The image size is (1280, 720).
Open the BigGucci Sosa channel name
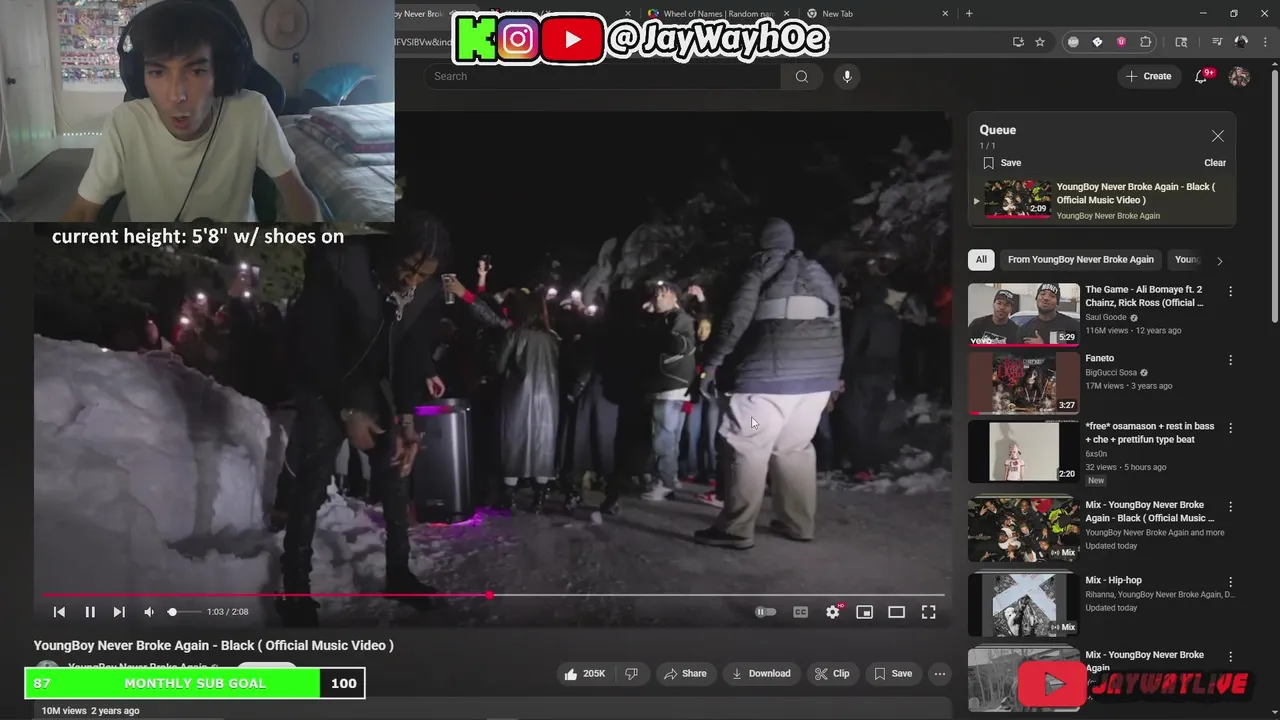click(1111, 373)
